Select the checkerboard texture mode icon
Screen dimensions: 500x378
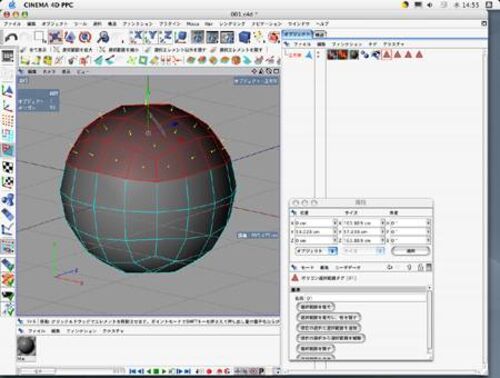[8, 166]
